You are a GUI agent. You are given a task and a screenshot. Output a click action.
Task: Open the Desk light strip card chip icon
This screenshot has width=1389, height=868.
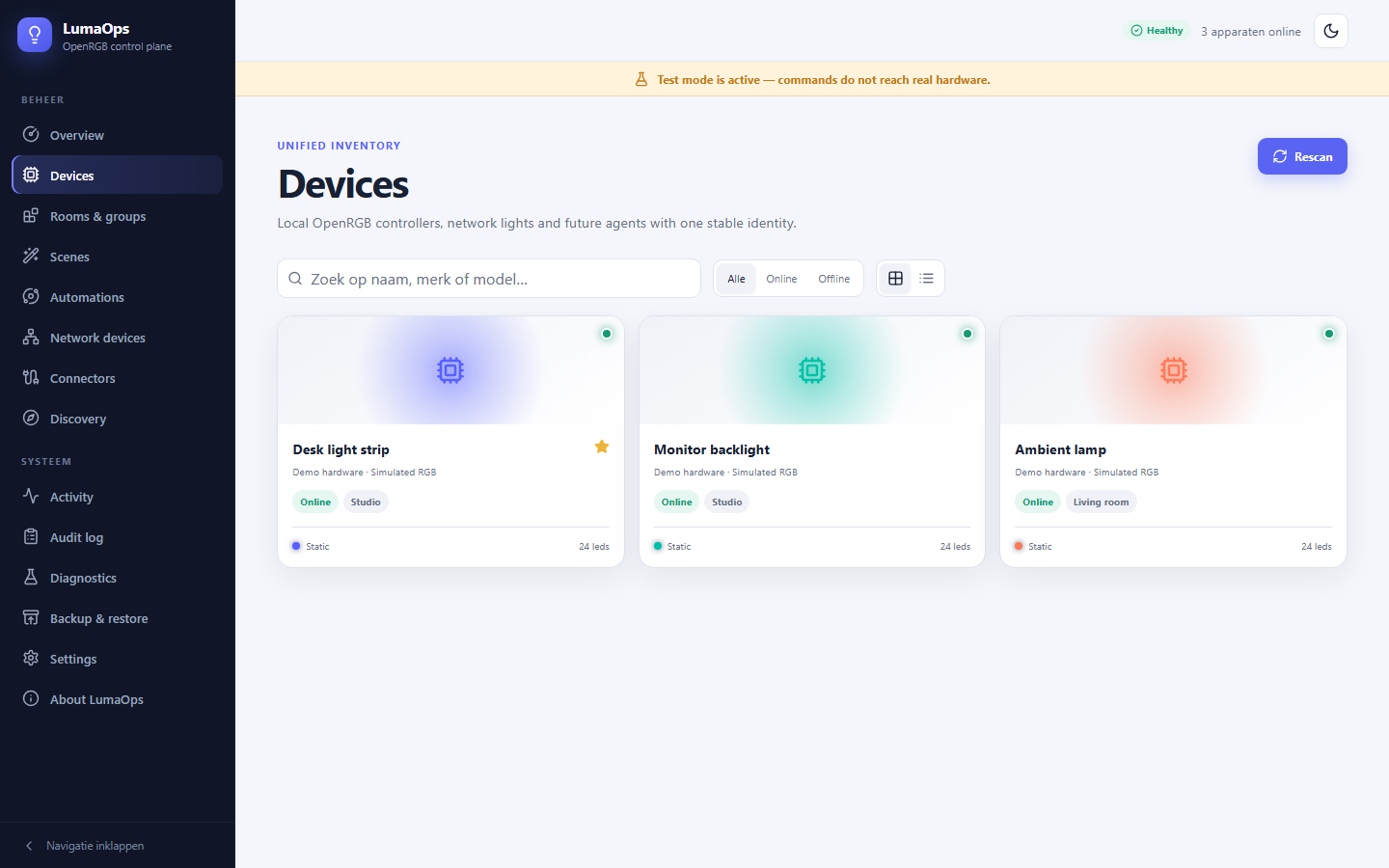pyautogui.click(x=450, y=370)
